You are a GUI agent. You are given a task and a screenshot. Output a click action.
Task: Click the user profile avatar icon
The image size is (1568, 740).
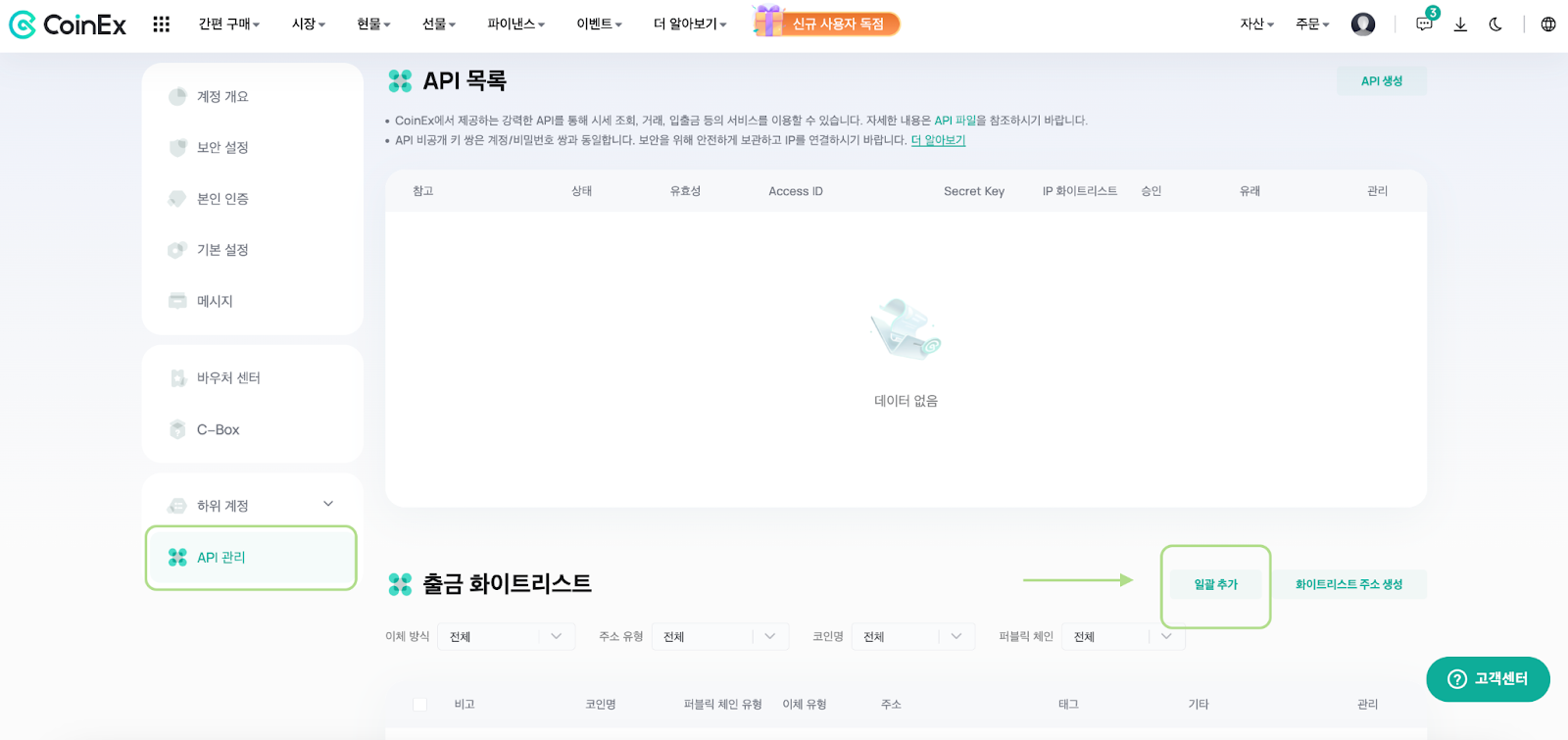tap(1363, 25)
